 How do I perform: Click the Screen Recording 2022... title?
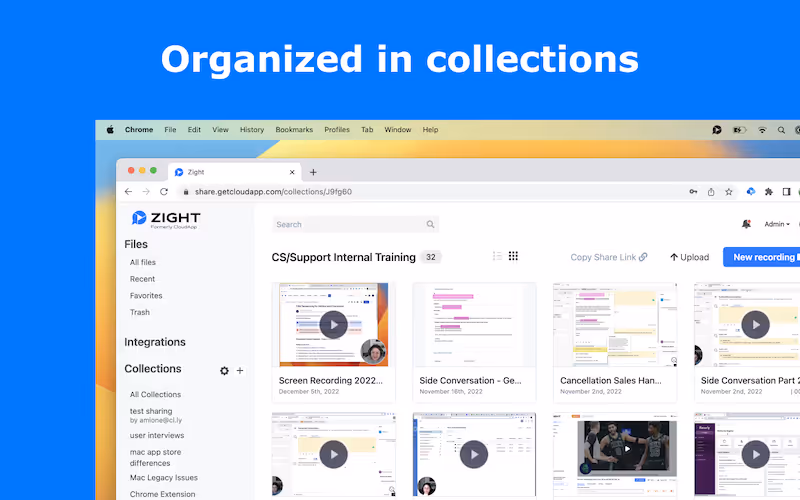tap(331, 381)
